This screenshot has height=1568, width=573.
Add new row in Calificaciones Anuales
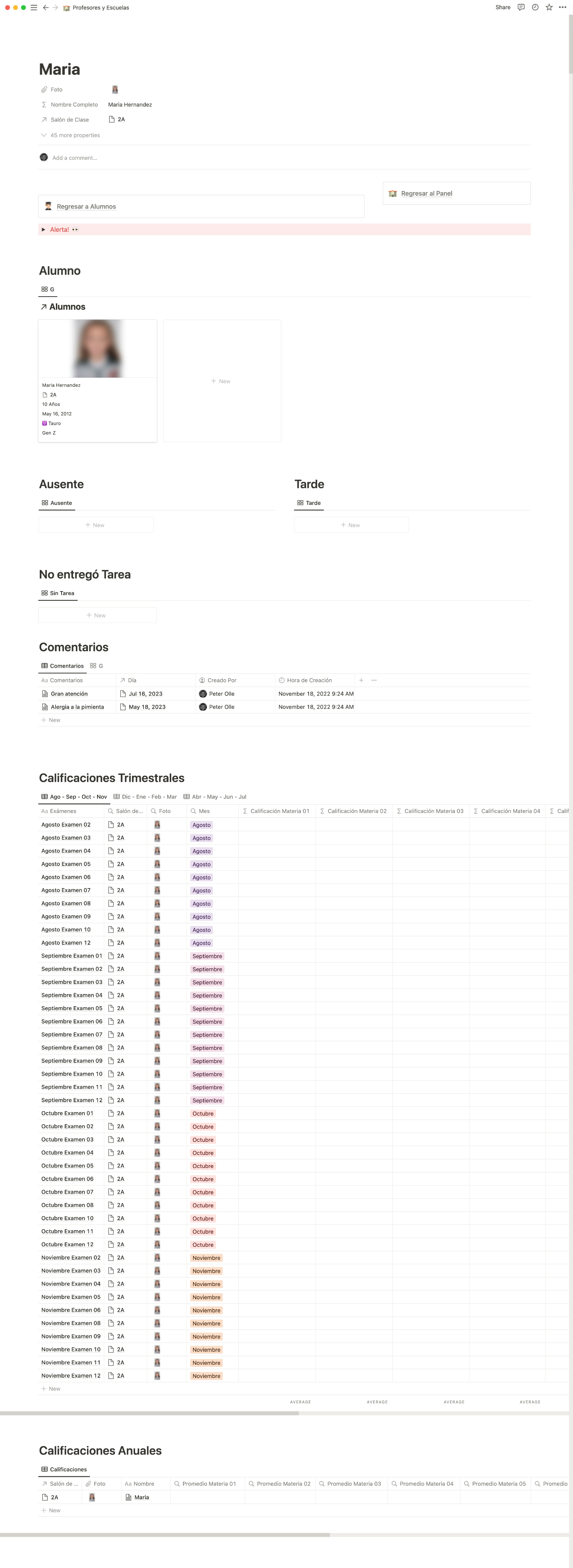[51, 1510]
